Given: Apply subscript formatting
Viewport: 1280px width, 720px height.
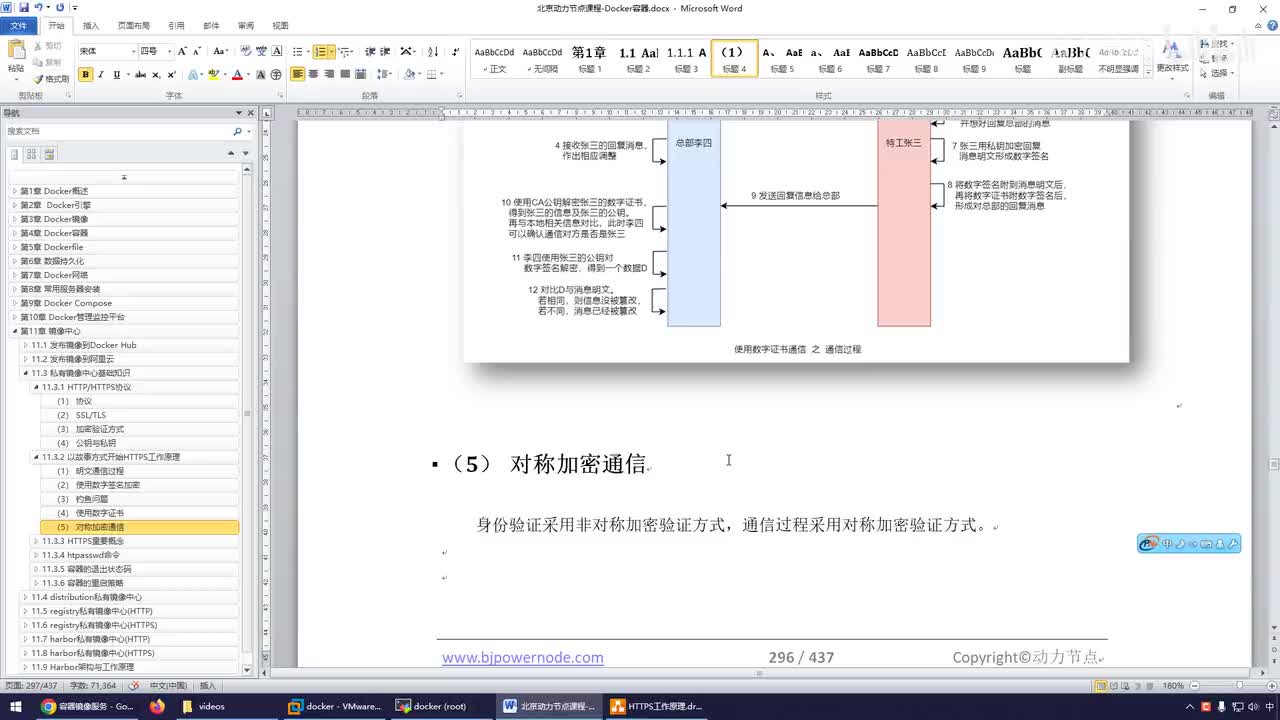Looking at the screenshot, I should point(156,75).
